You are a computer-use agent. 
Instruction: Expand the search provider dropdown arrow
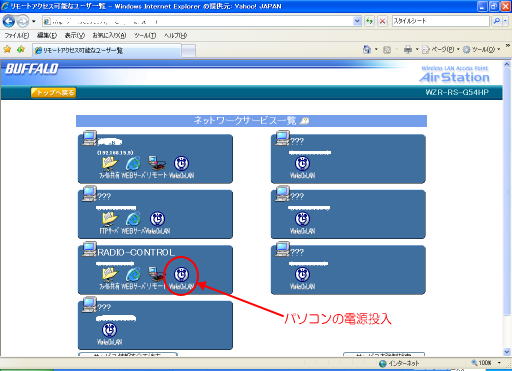click(x=505, y=21)
